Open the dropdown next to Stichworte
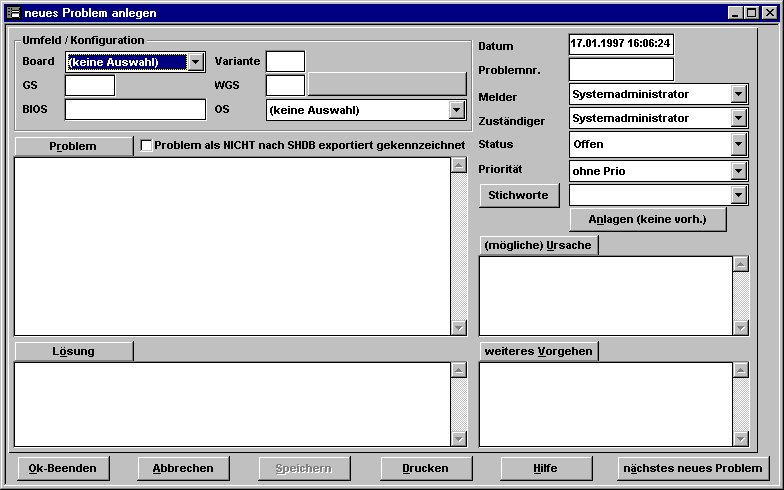784x490 pixels. point(739,196)
